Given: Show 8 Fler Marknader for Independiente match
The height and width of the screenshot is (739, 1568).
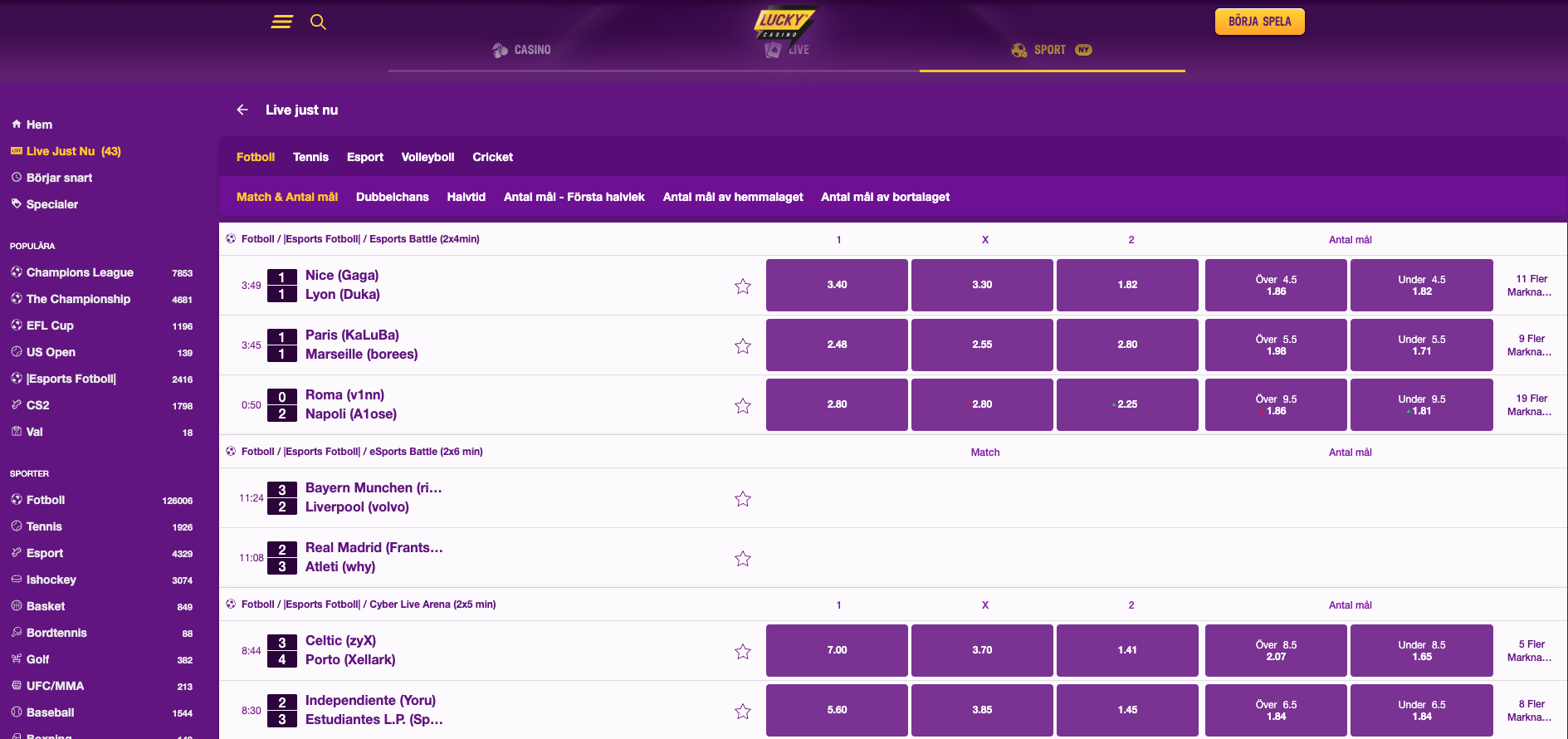Looking at the screenshot, I should tap(1530, 711).
